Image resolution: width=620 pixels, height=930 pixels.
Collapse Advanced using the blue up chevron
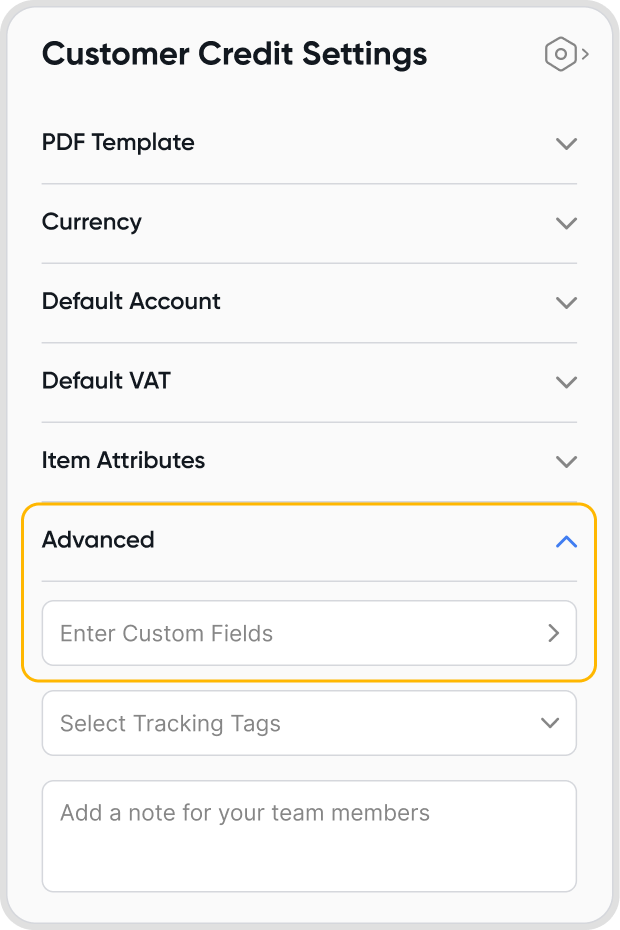[566, 541]
